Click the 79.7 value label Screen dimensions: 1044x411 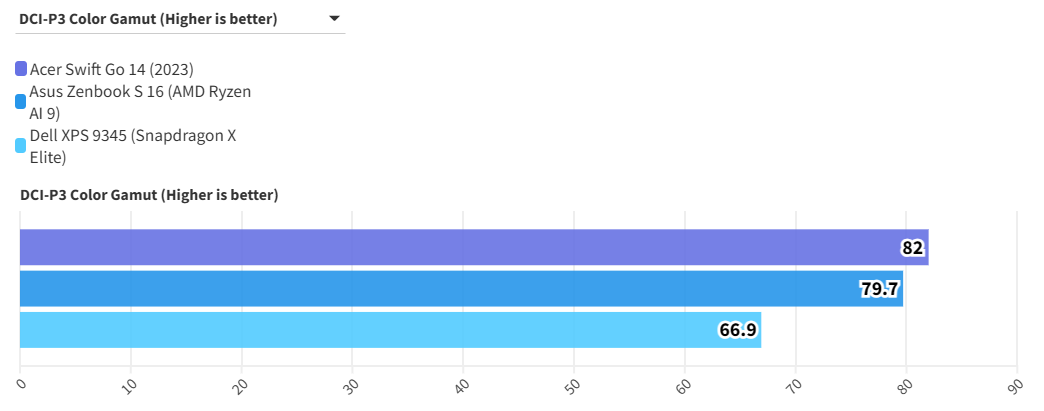(880, 290)
